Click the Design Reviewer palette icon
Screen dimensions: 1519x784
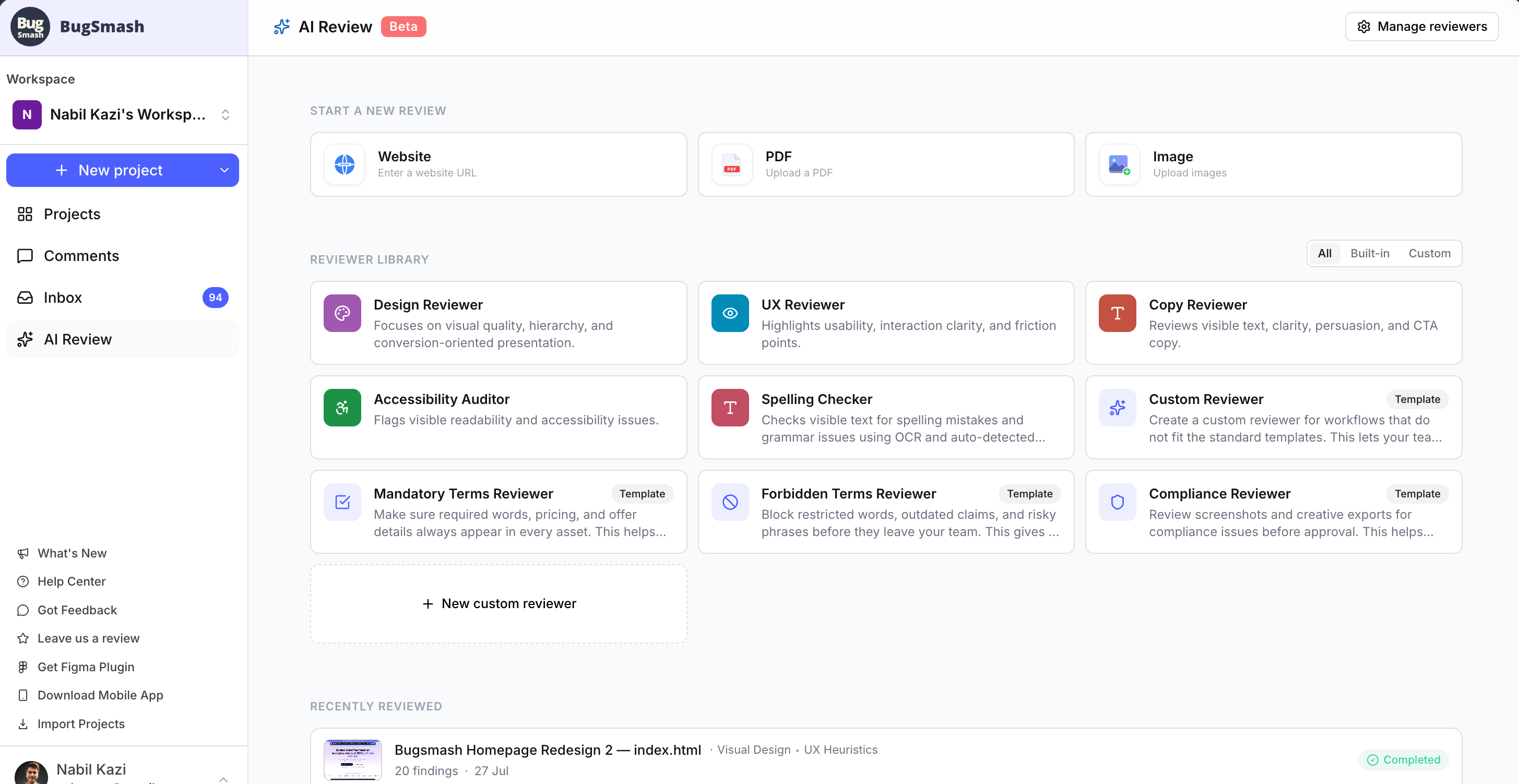342,313
